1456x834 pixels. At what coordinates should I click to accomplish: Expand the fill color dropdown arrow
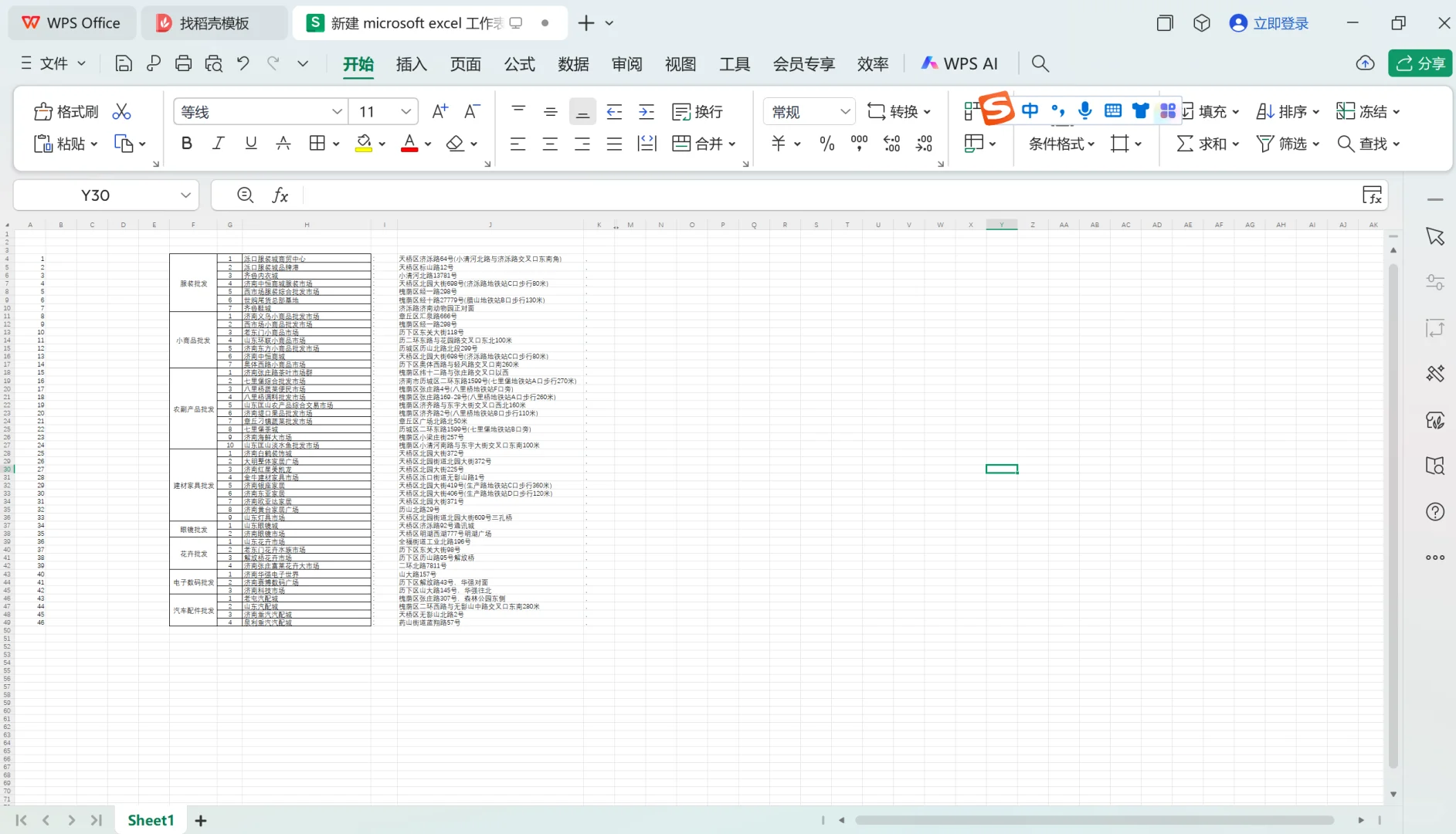pyautogui.click(x=382, y=144)
